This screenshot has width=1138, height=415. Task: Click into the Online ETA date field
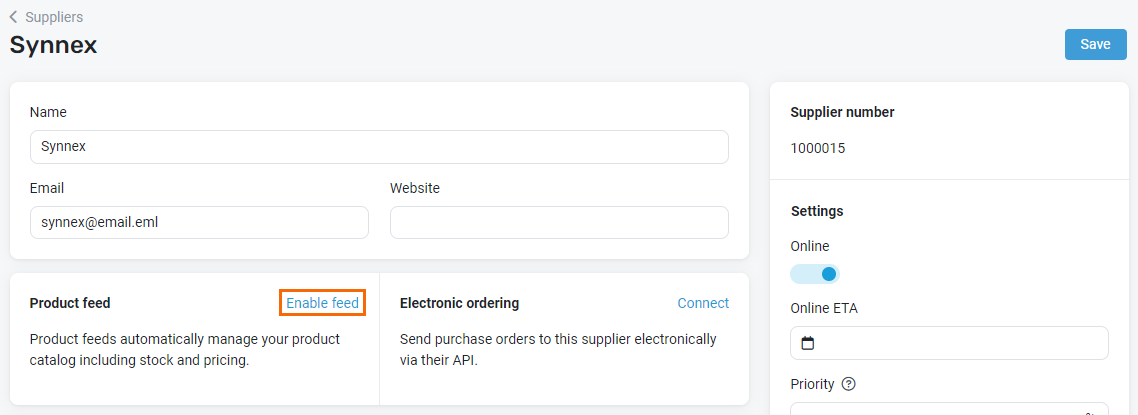[949, 343]
